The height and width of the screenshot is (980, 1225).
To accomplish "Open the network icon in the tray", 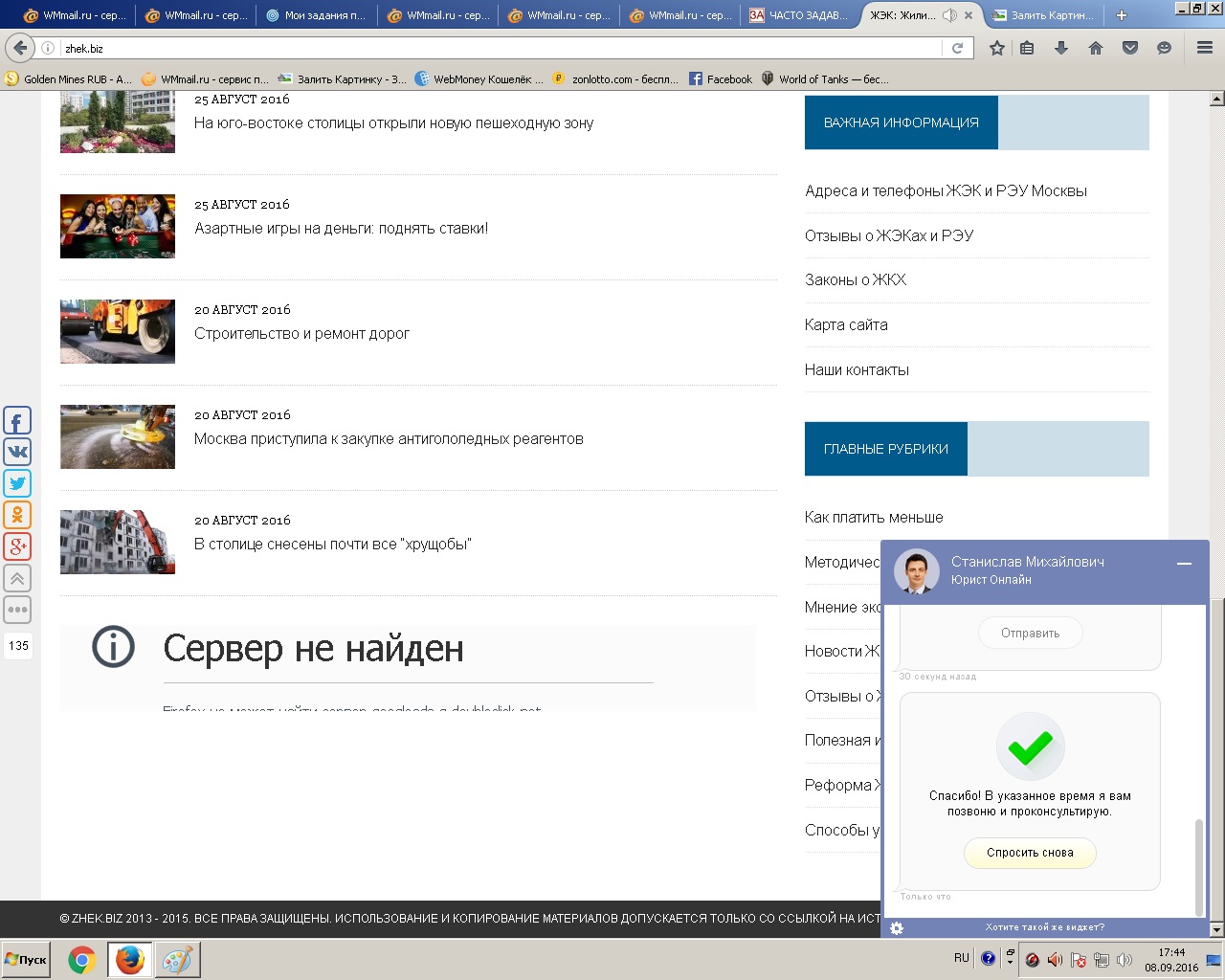I will [1102, 960].
